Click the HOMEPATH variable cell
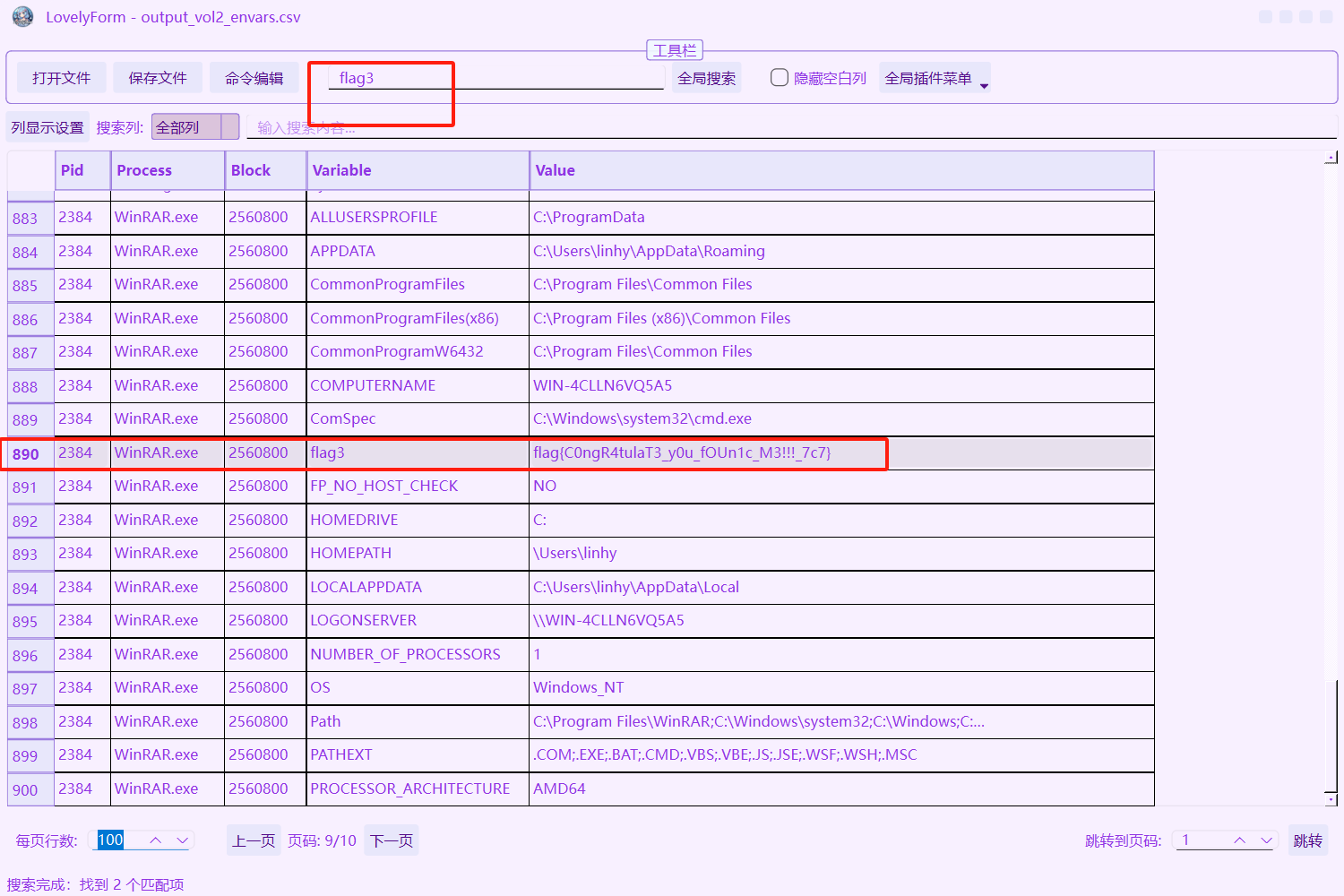This screenshot has width=1344, height=896. click(x=418, y=554)
